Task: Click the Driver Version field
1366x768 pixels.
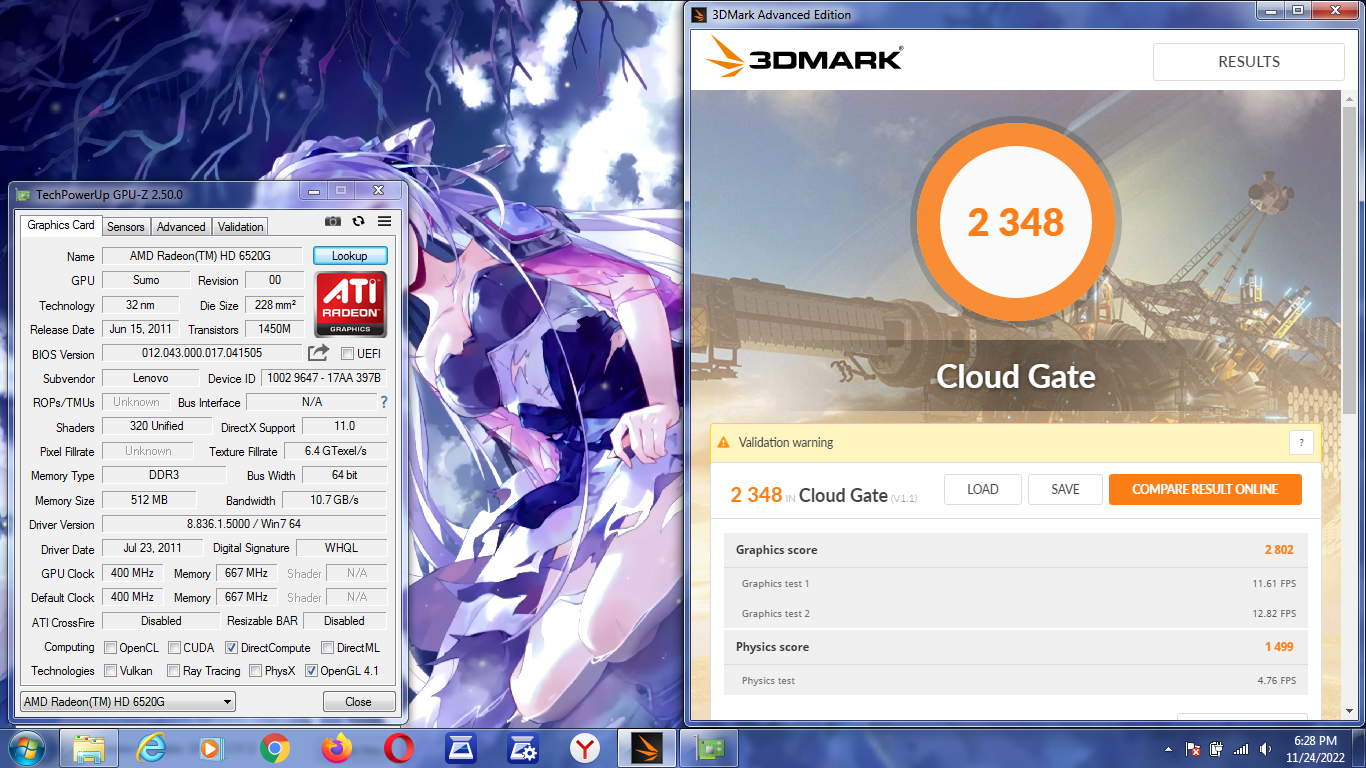Action: coord(244,524)
